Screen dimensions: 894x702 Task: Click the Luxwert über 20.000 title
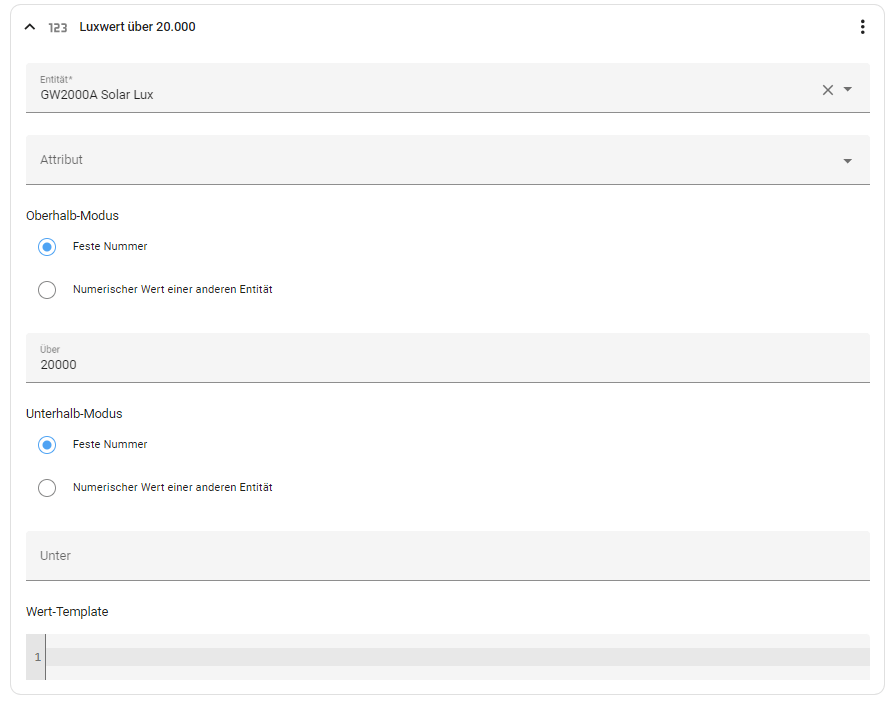(x=137, y=27)
